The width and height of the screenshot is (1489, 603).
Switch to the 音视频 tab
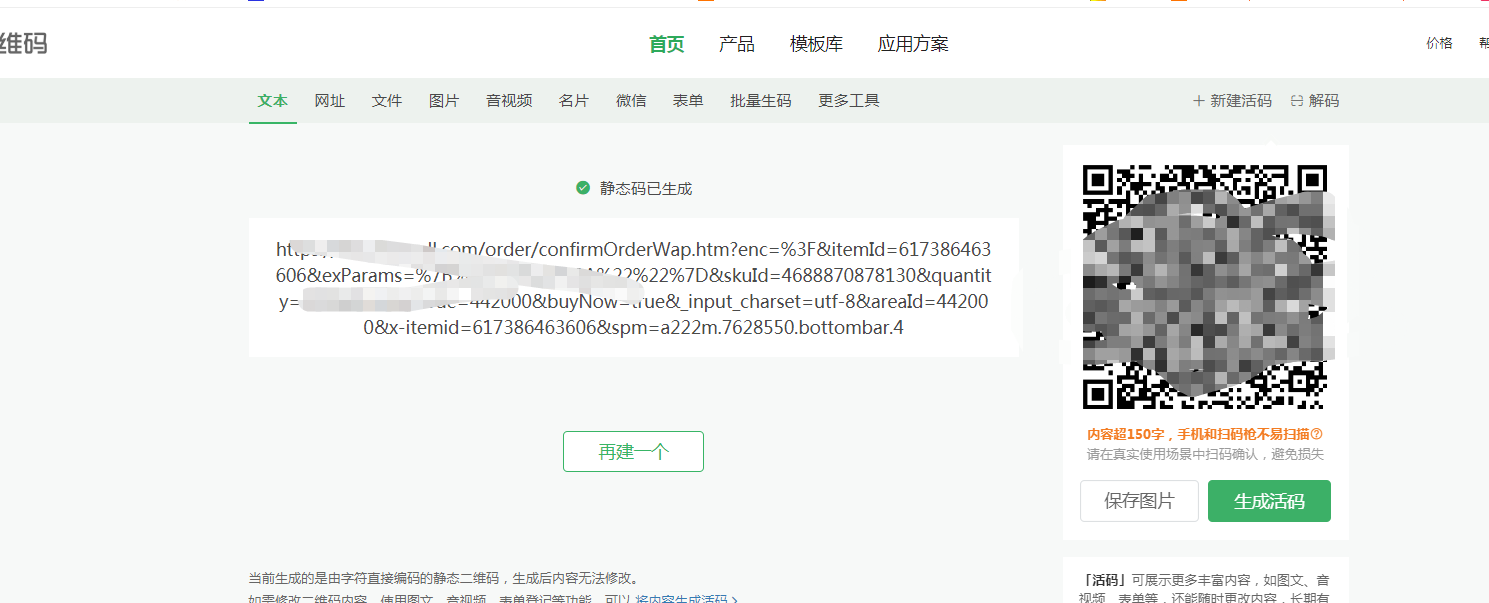pos(509,101)
